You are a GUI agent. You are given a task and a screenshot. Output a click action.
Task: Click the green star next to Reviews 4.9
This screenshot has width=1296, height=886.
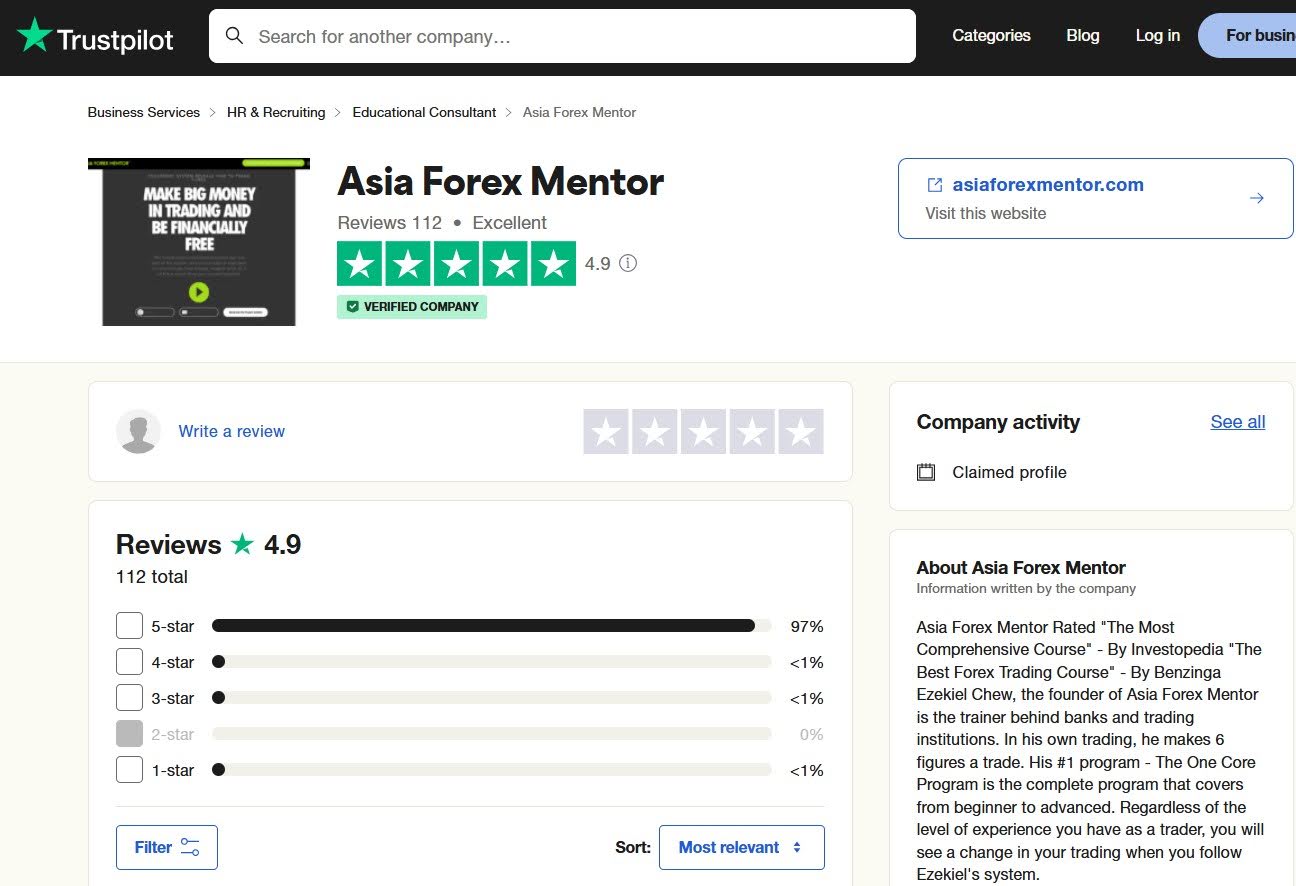click(242, 544)
